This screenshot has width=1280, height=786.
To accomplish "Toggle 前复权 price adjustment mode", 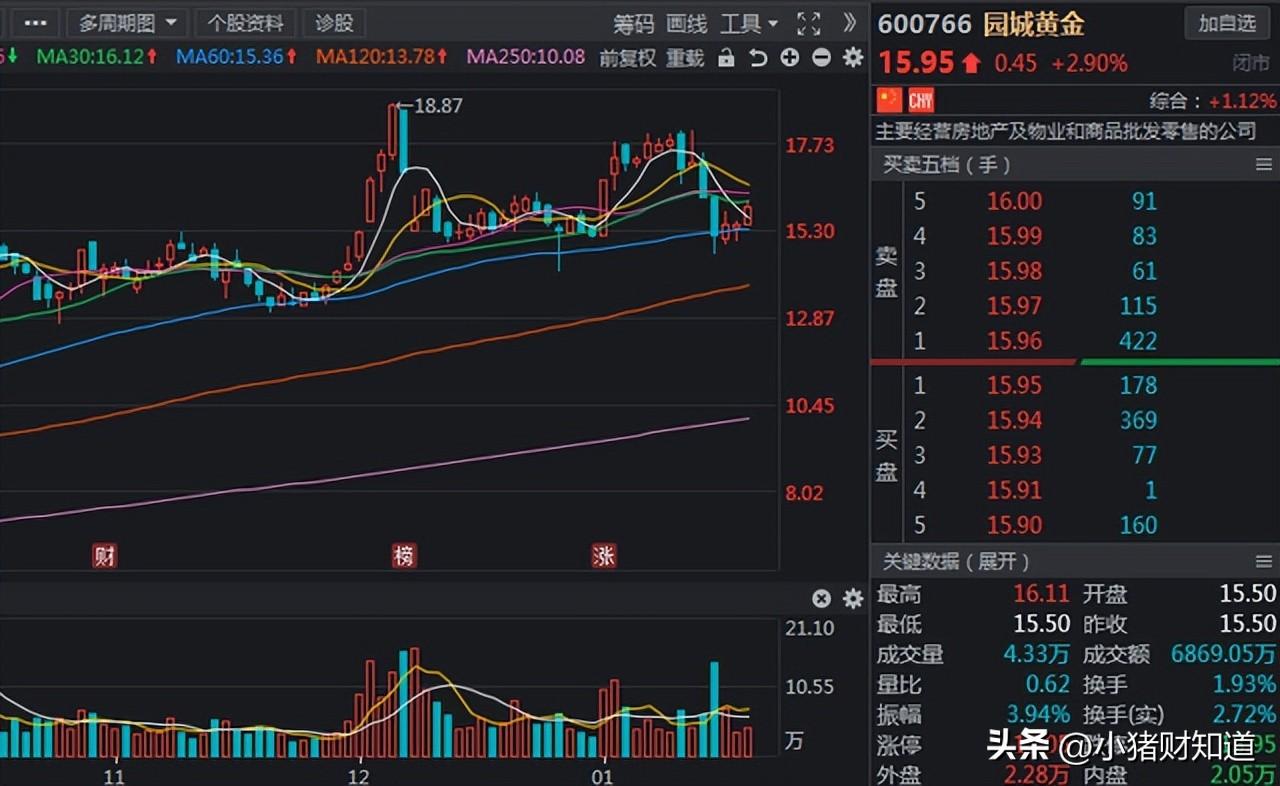I will (628, 58).
